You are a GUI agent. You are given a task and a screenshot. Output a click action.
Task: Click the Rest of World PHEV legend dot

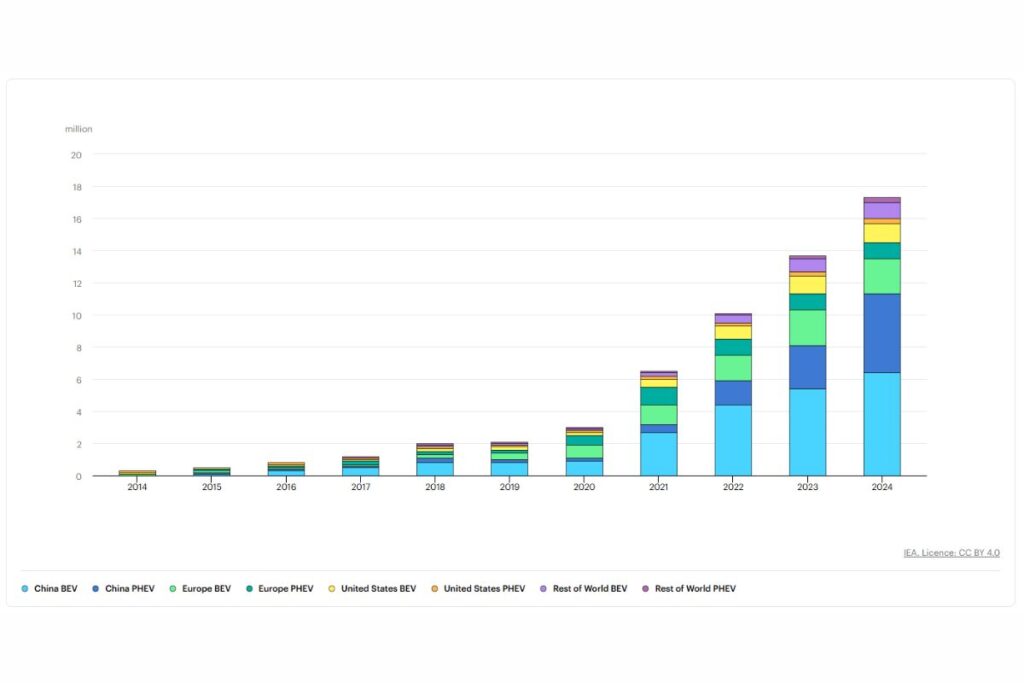tap(646, 589)
